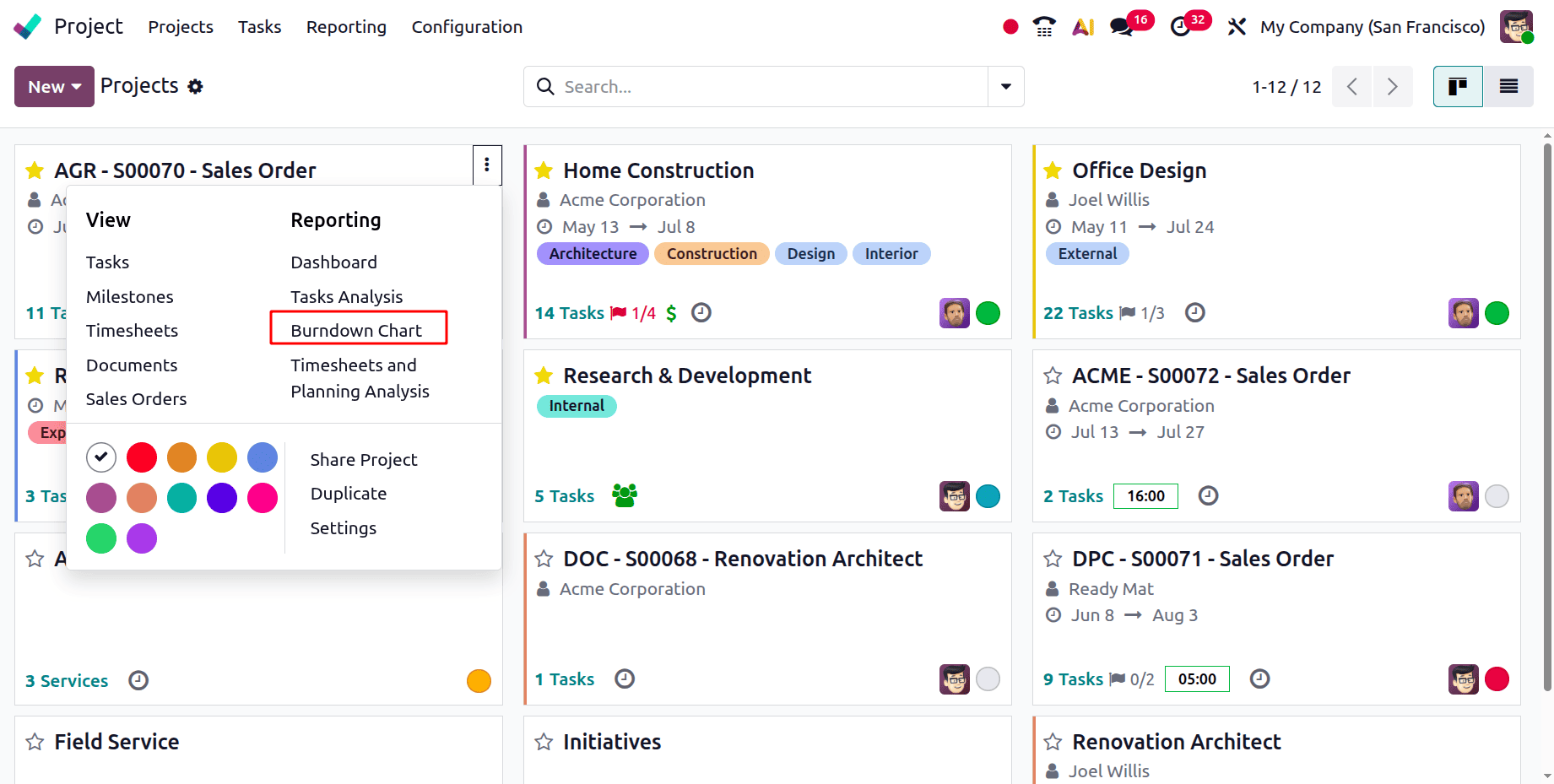1554x784 pixels.
Task: Click the green status circle on Home Construction
Action: 988,313
